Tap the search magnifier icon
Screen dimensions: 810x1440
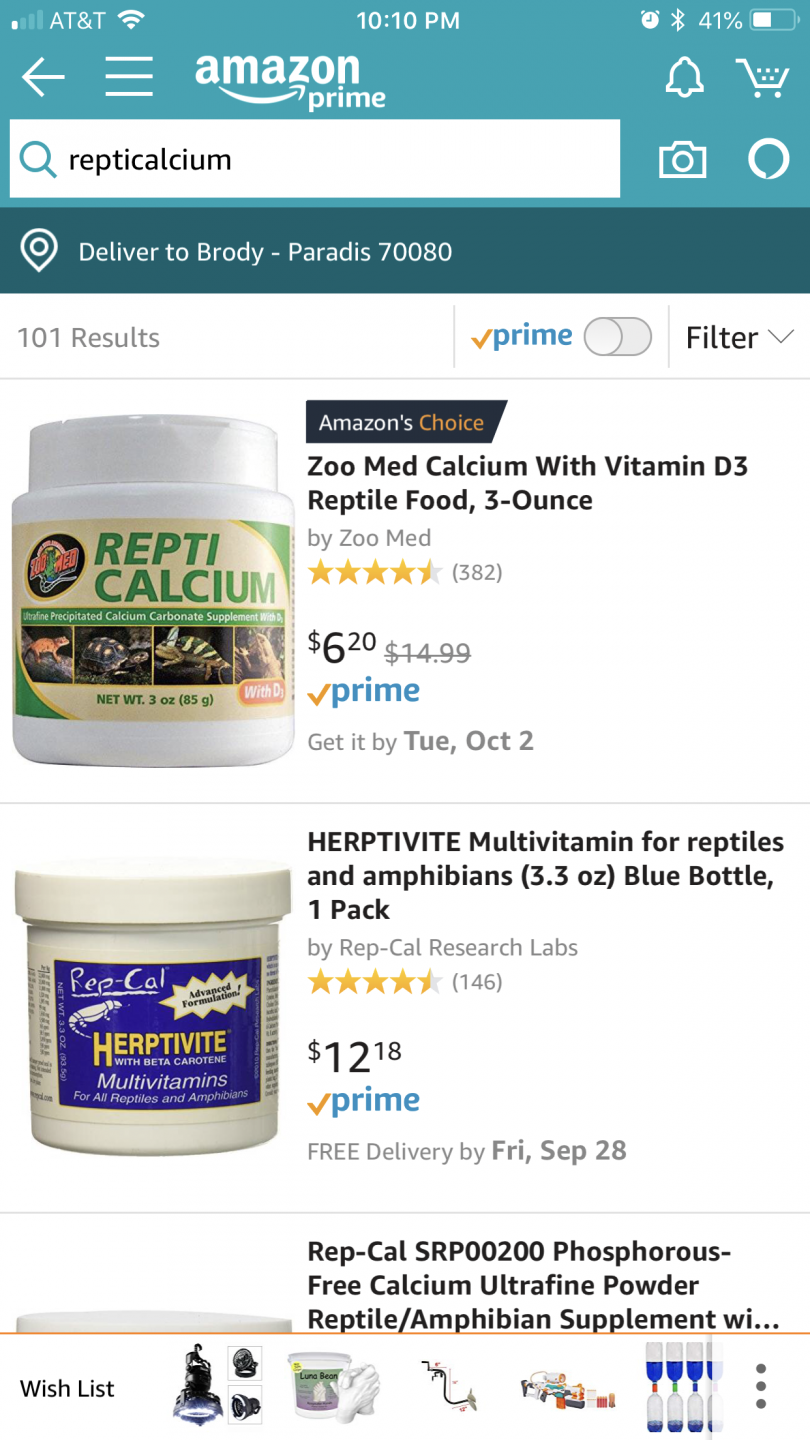click(38, 159)
